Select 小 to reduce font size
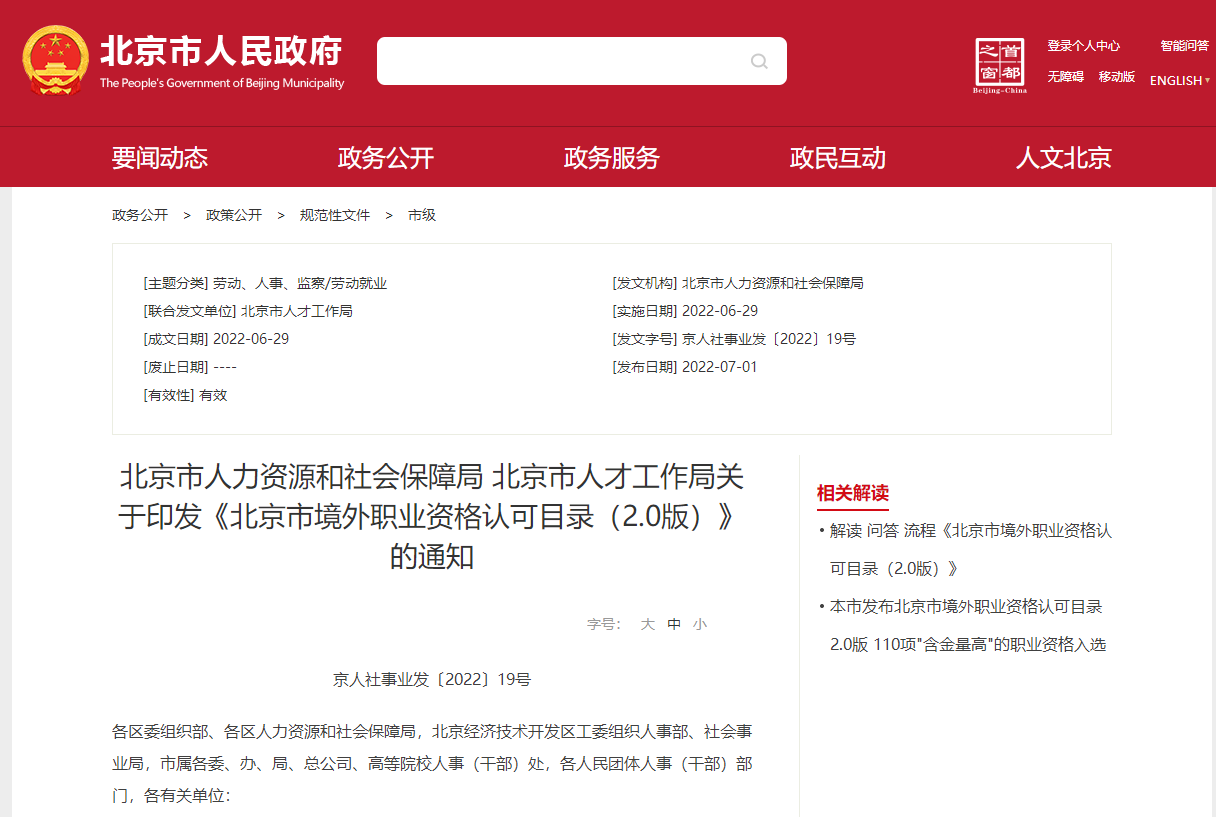 (x=701, y=623)
